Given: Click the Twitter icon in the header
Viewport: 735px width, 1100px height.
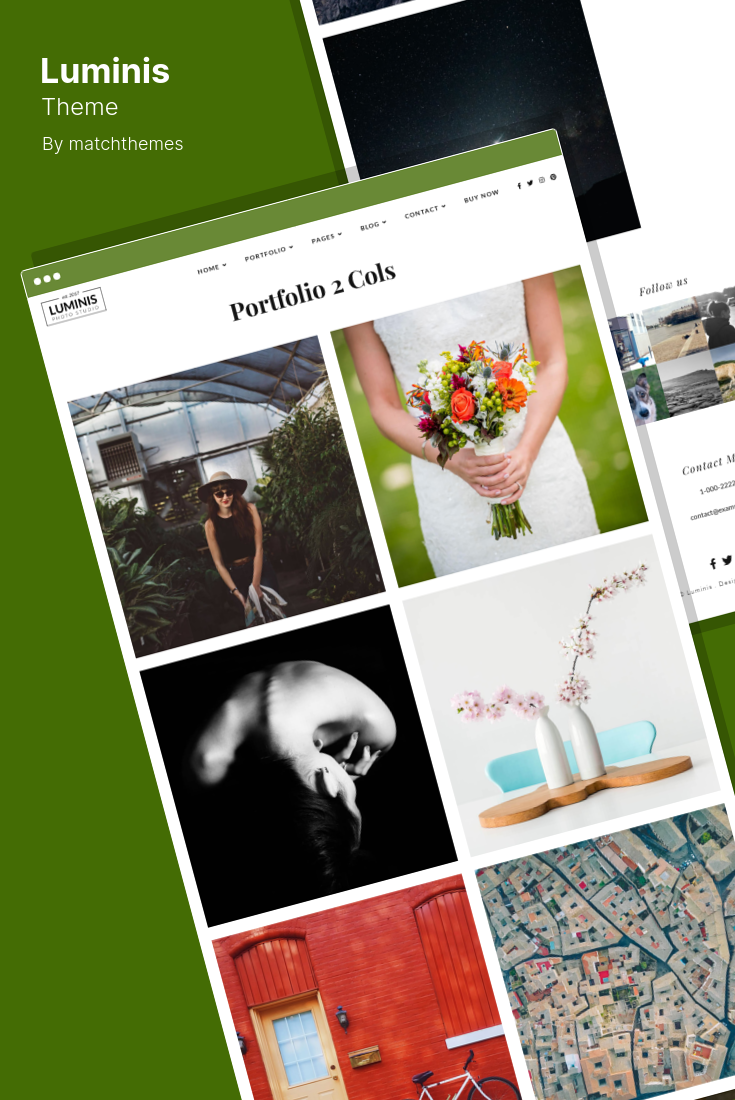Looking at the screenshot, I should click(530, 183).
